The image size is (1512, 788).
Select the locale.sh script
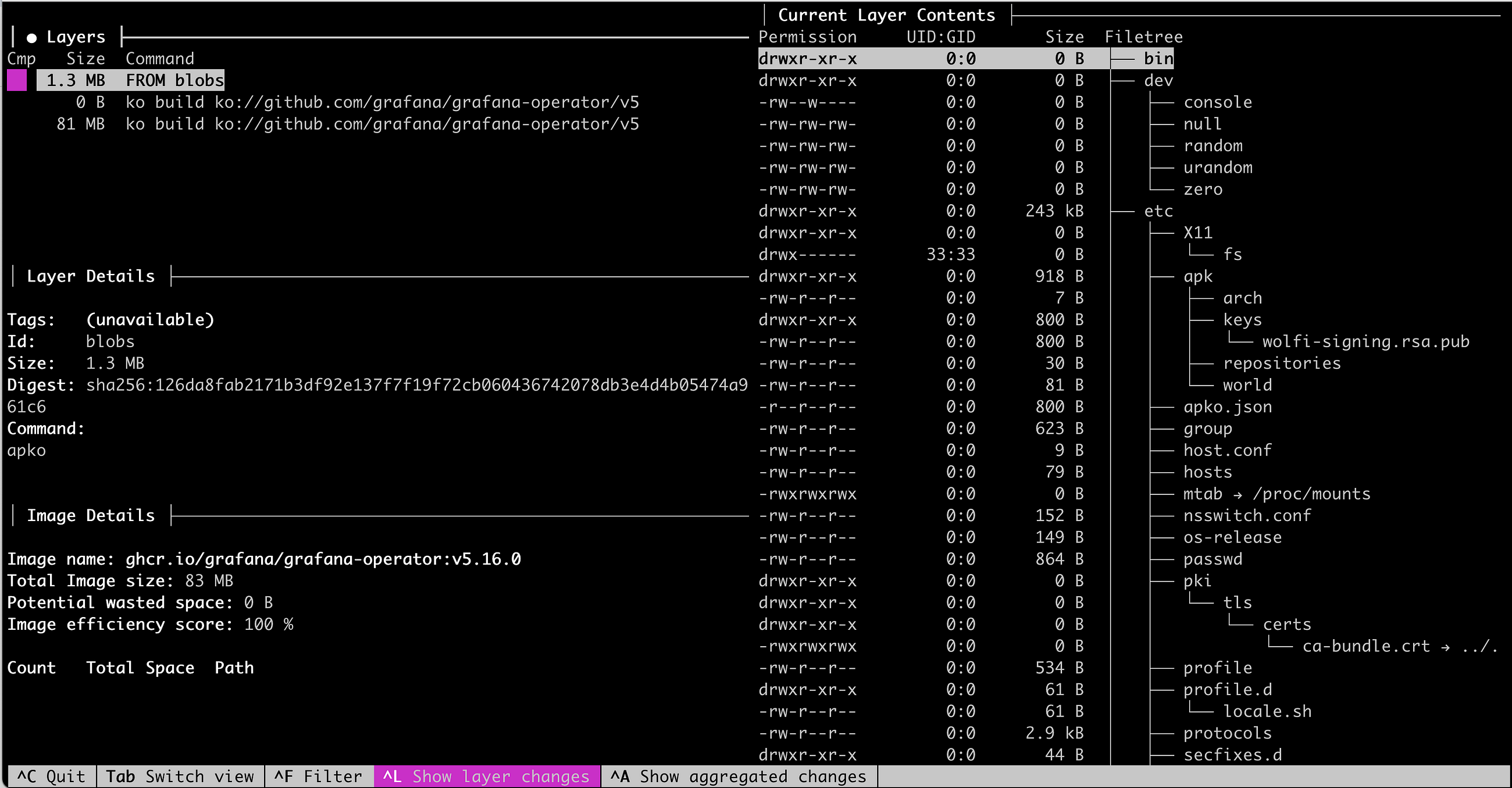(x=1267, y=711)
